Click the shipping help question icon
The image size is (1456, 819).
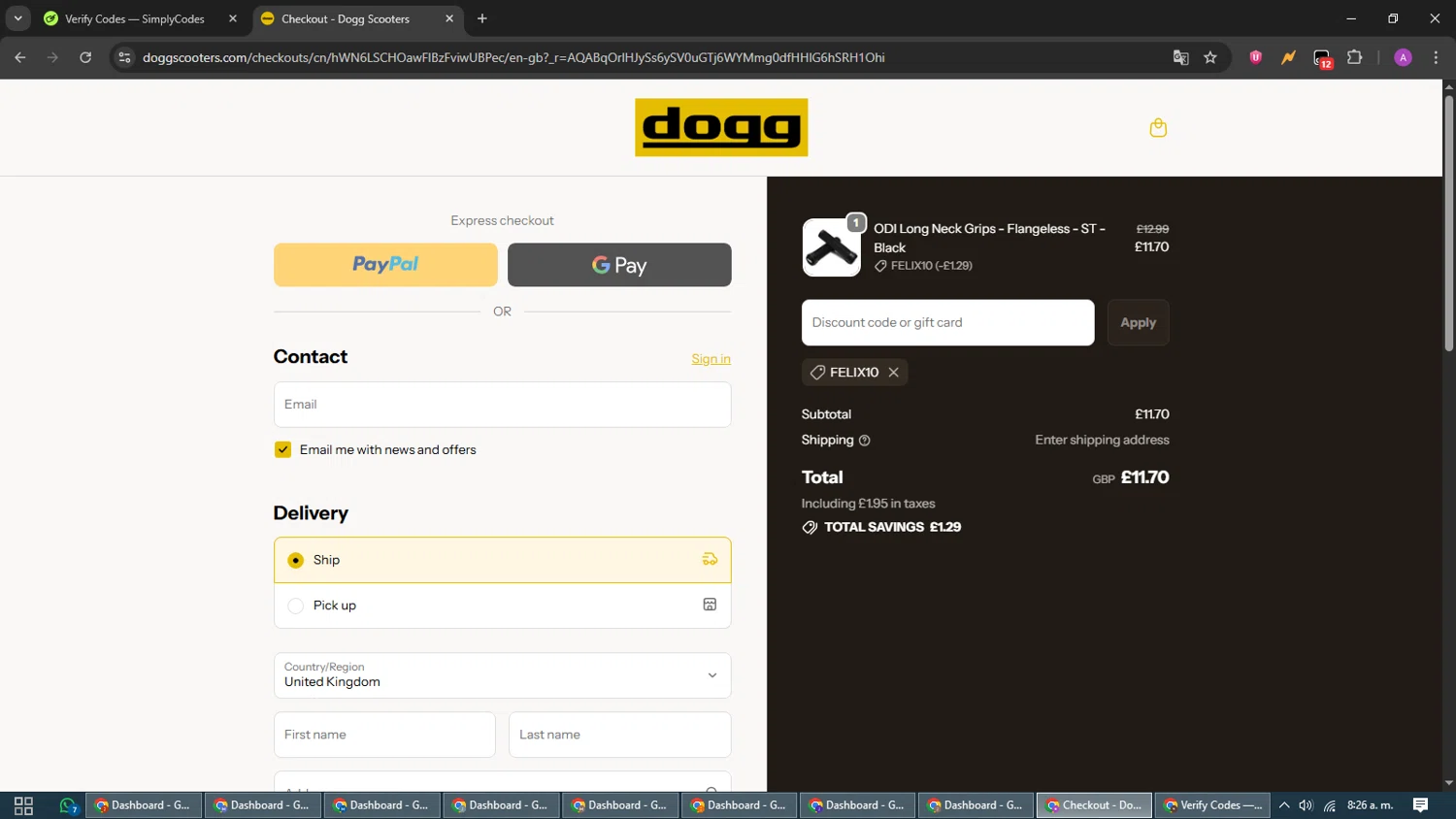(864, 441)
